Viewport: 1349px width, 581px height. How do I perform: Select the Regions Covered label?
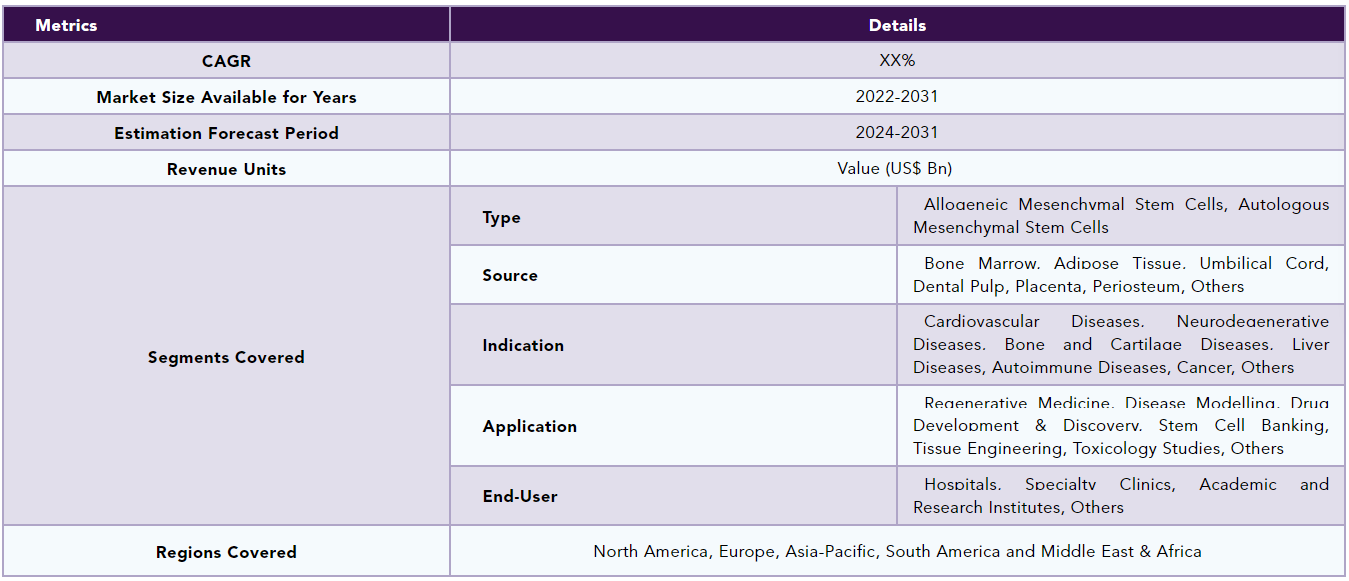tap(226, 552)
